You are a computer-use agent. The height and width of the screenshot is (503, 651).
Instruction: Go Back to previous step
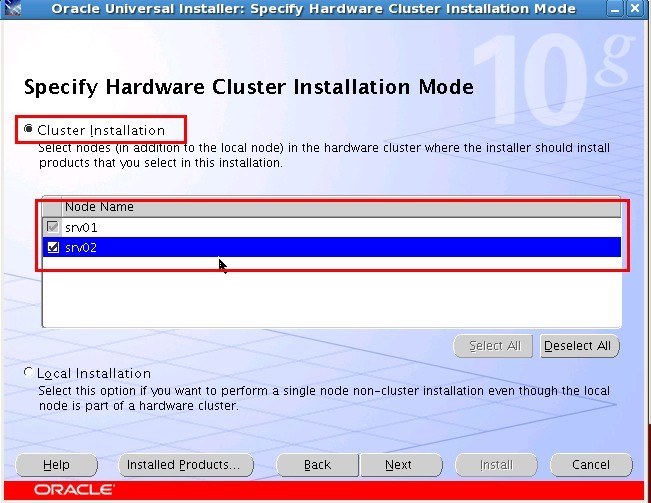317,465
